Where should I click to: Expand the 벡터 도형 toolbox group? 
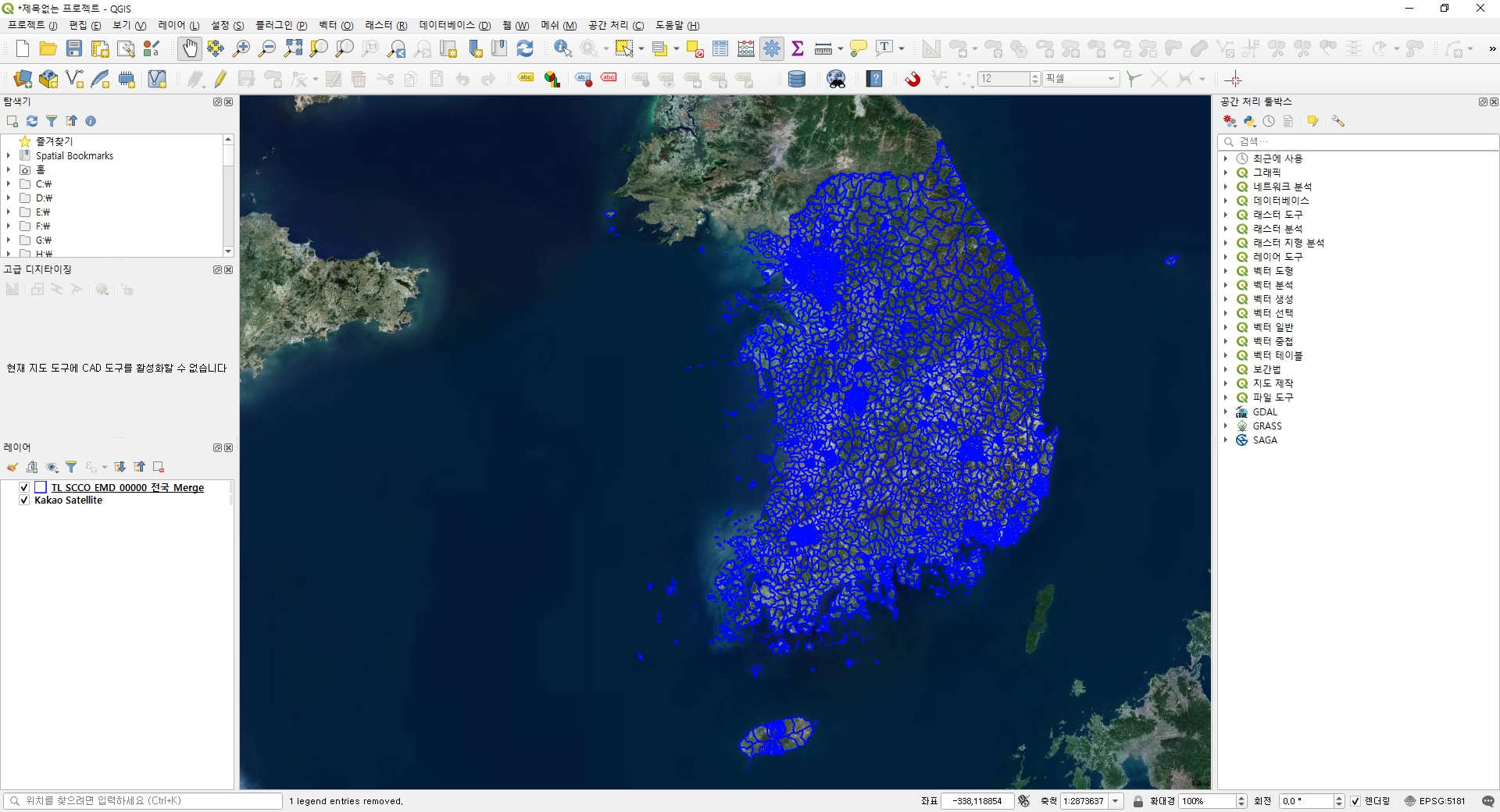pos(1226,271)
